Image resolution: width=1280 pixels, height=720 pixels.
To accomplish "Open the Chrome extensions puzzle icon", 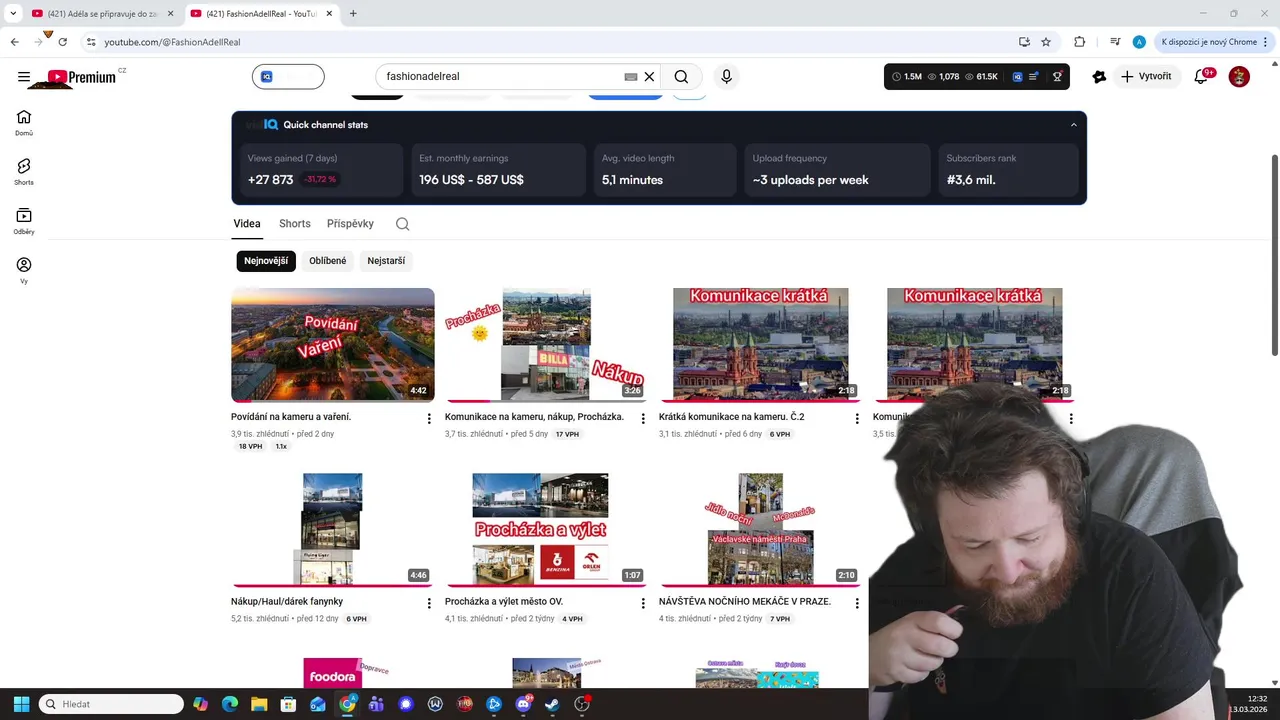I will (1079, 42).
